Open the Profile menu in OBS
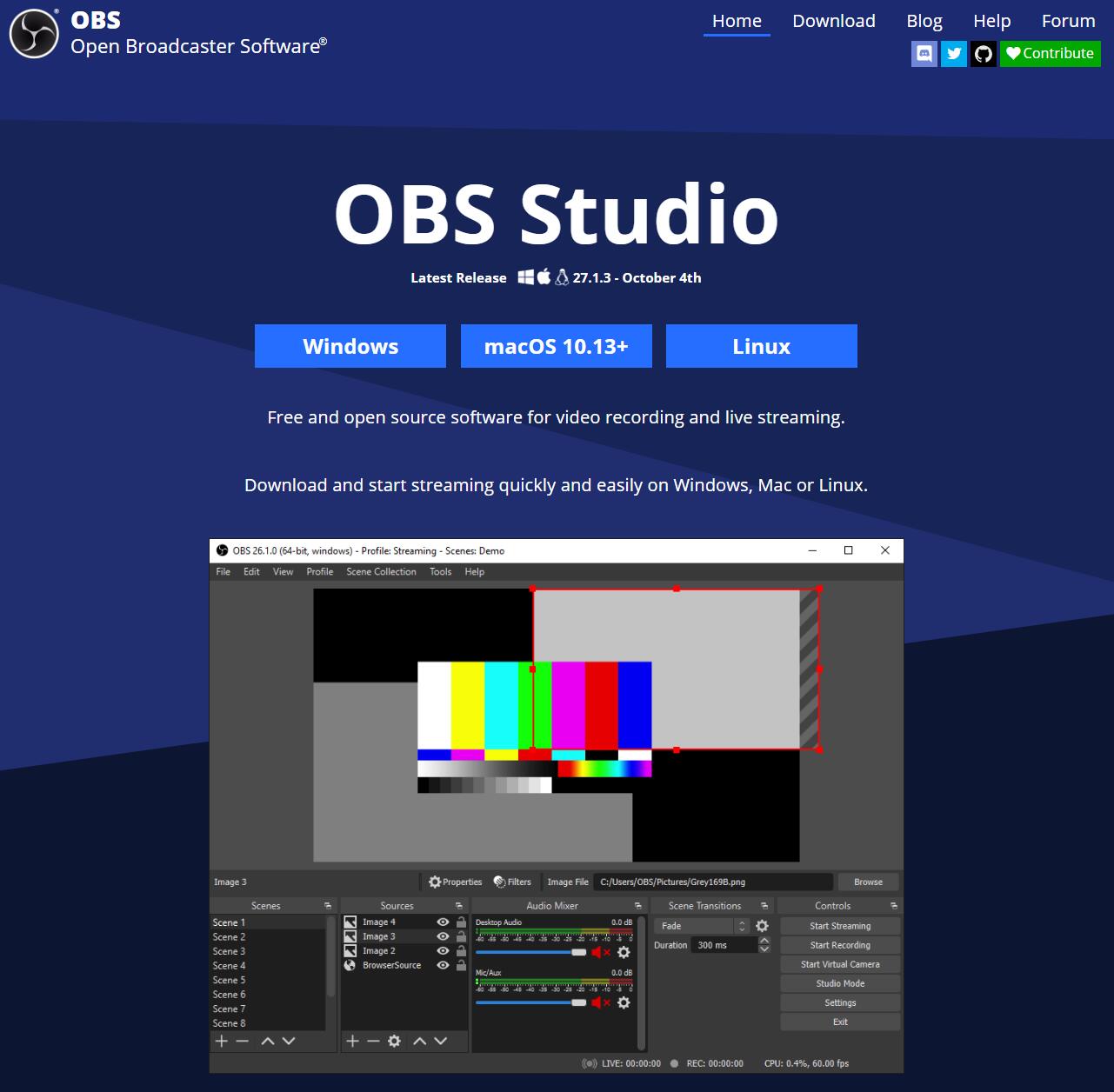1114x1092 pixels. (320, 571)
